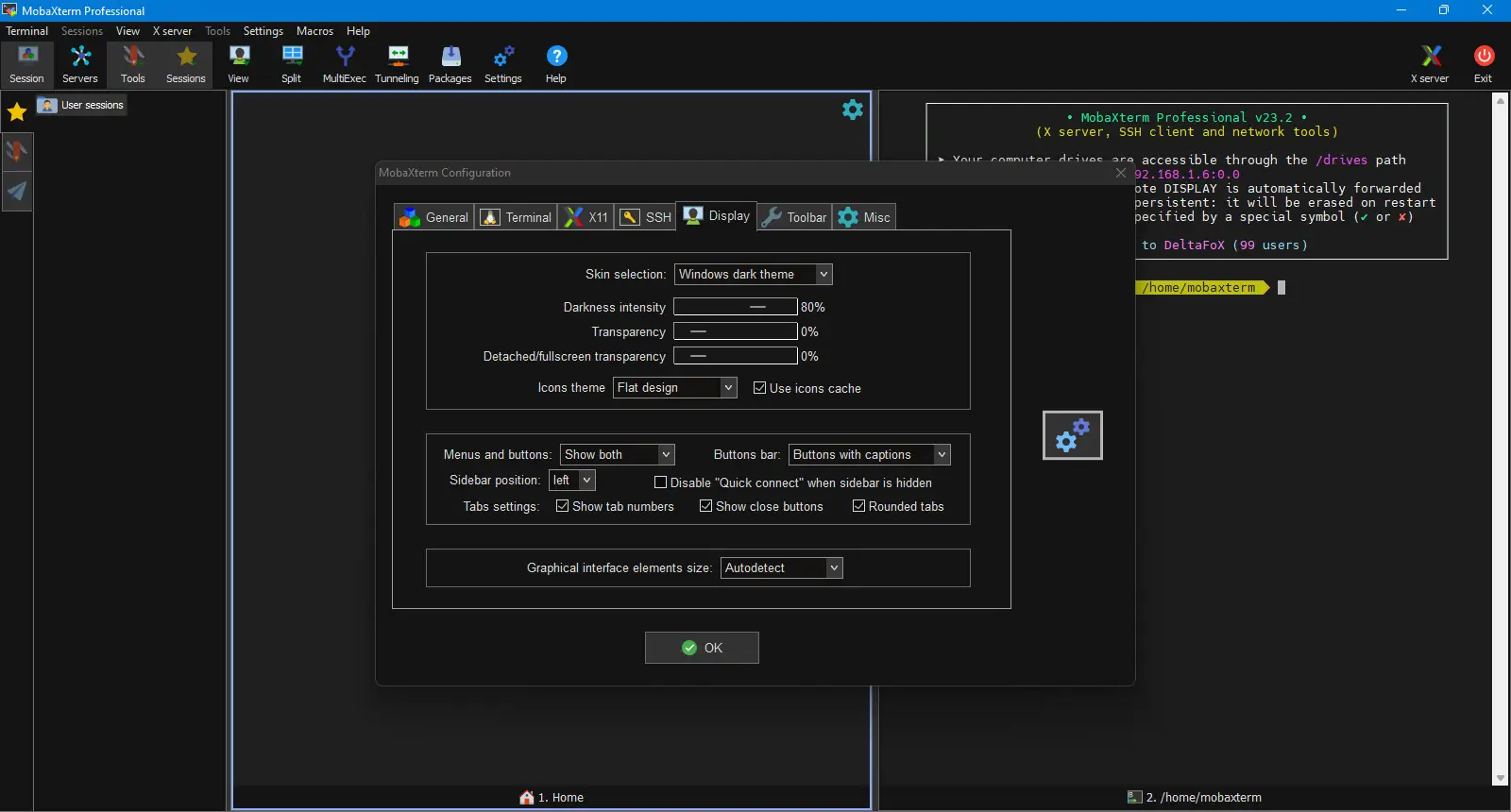This screenshot has height=812, width=1511.
Task: Open the X server menu
Action: click(x=173, y=31)
